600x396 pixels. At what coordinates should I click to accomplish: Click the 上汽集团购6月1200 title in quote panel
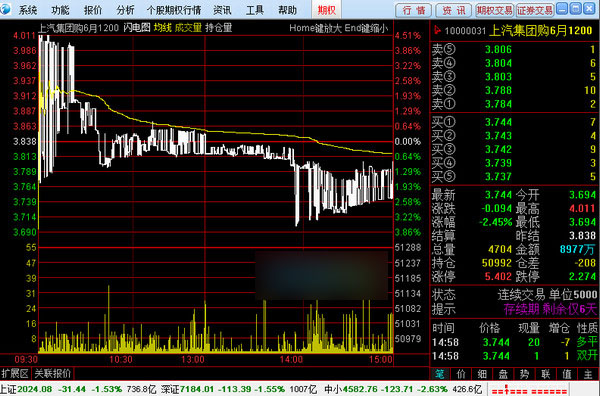pyautogui.click(x=541, y=30)
